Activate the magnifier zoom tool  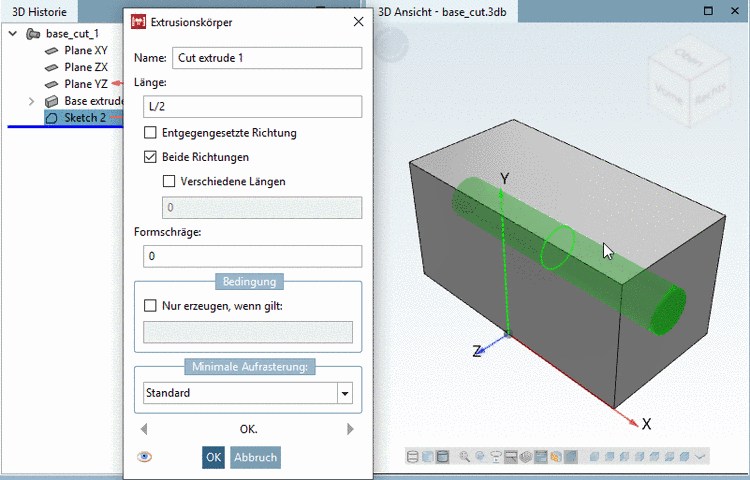[x=464, y=457]
